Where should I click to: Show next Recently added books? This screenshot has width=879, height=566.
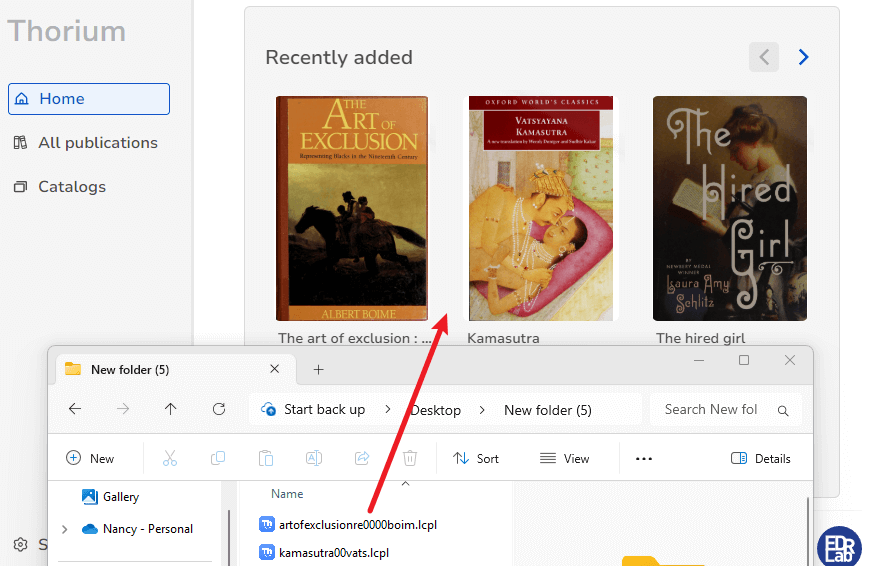coord(803,57)
